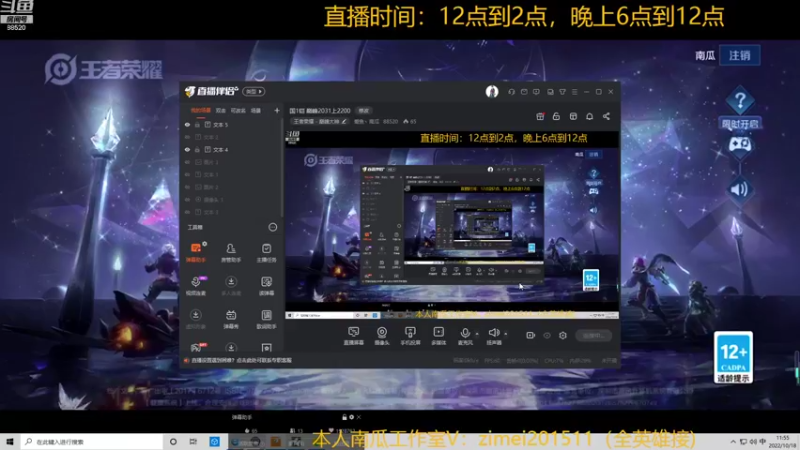Click the 12+ CADPA age rating badge
This screenshot has height=450, width=800.
tap(733, 357)
